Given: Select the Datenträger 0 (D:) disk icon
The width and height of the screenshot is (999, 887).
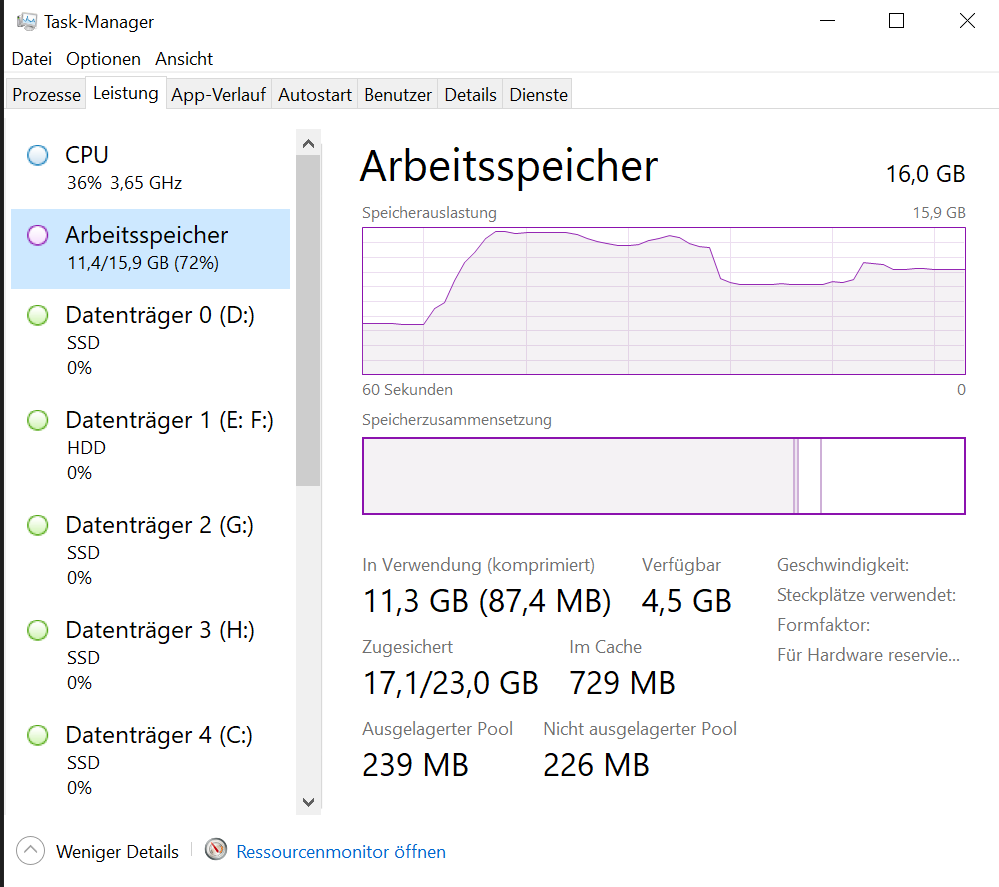Looking at the screenshot, I should tap(37, 315).
